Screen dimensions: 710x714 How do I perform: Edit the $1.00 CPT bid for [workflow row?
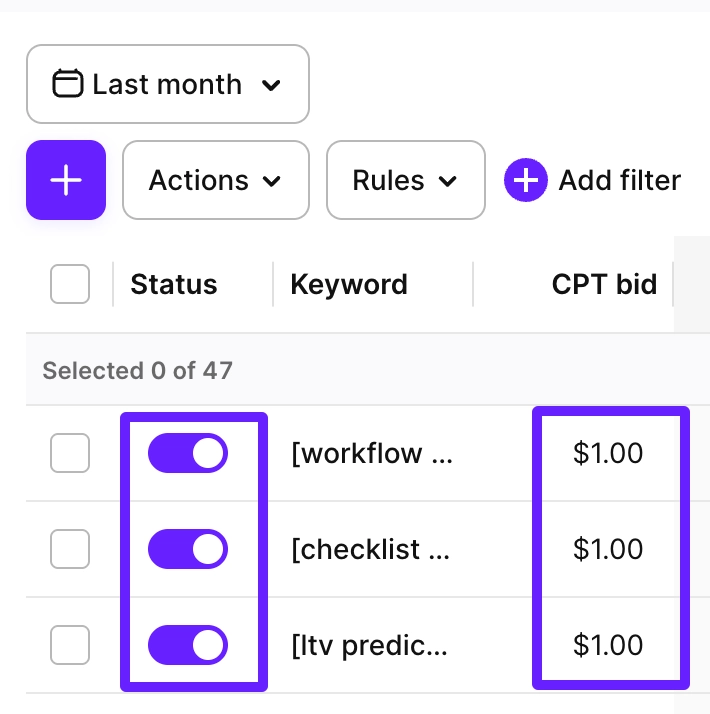(x=608, y=453)
